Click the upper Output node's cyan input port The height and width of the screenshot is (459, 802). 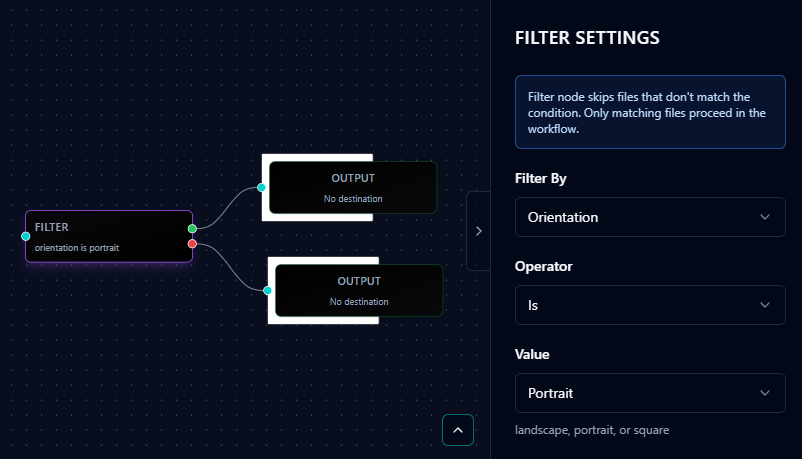262,187
